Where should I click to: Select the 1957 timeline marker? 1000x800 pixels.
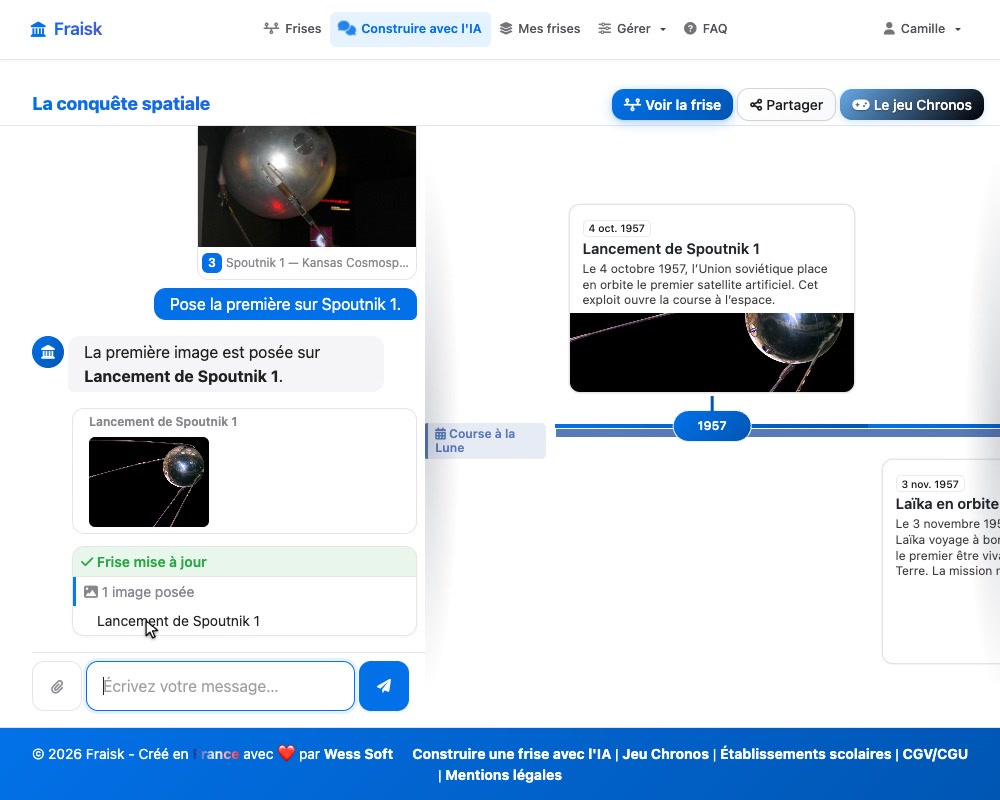pyautogui.click(x=712, y=426)
